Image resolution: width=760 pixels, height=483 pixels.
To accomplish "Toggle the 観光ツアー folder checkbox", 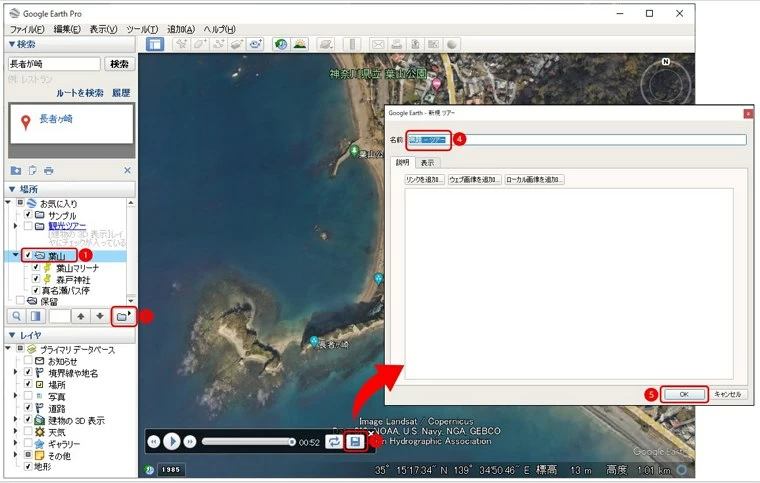I will [28, 226].
